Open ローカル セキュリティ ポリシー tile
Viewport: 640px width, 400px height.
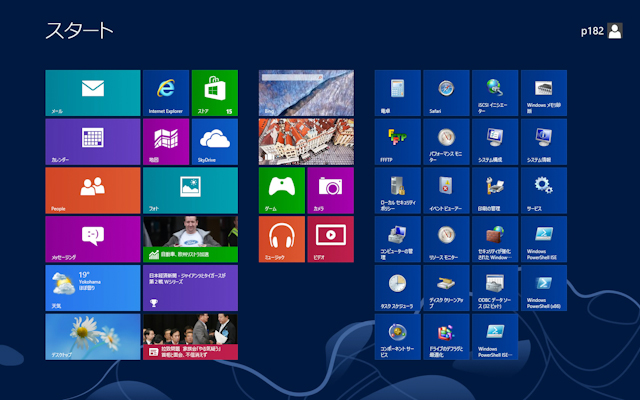pyautogui.click(x=398, y=191)
